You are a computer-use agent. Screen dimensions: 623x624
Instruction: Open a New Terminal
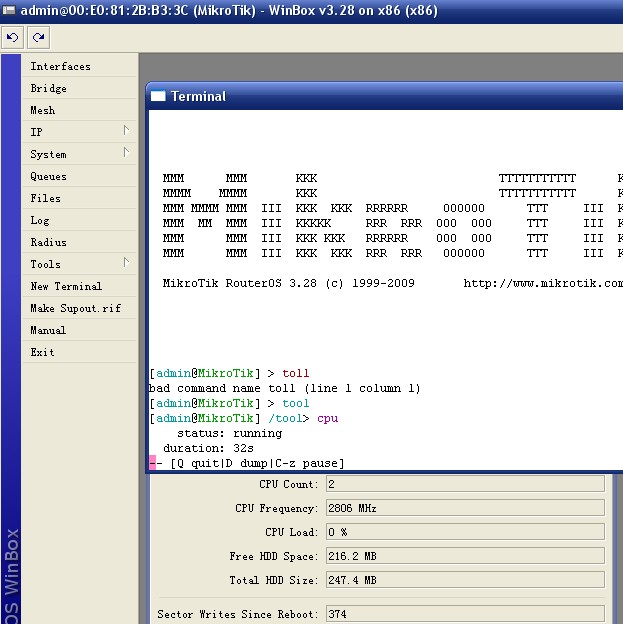(80, 286)
